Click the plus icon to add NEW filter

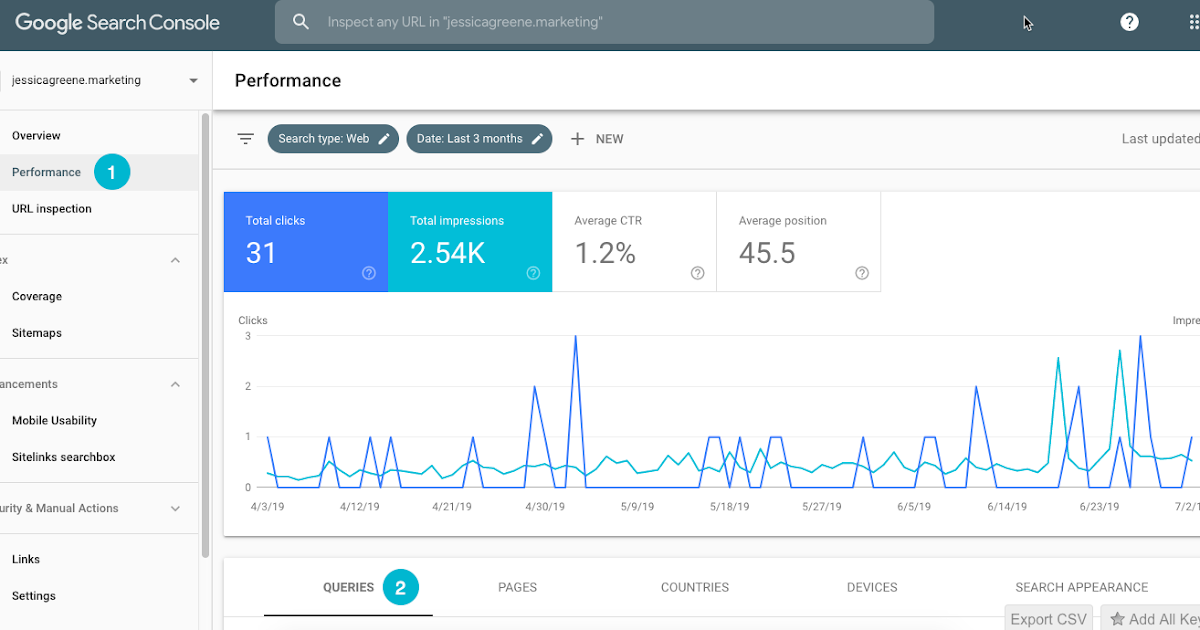[x=577, y=139]
